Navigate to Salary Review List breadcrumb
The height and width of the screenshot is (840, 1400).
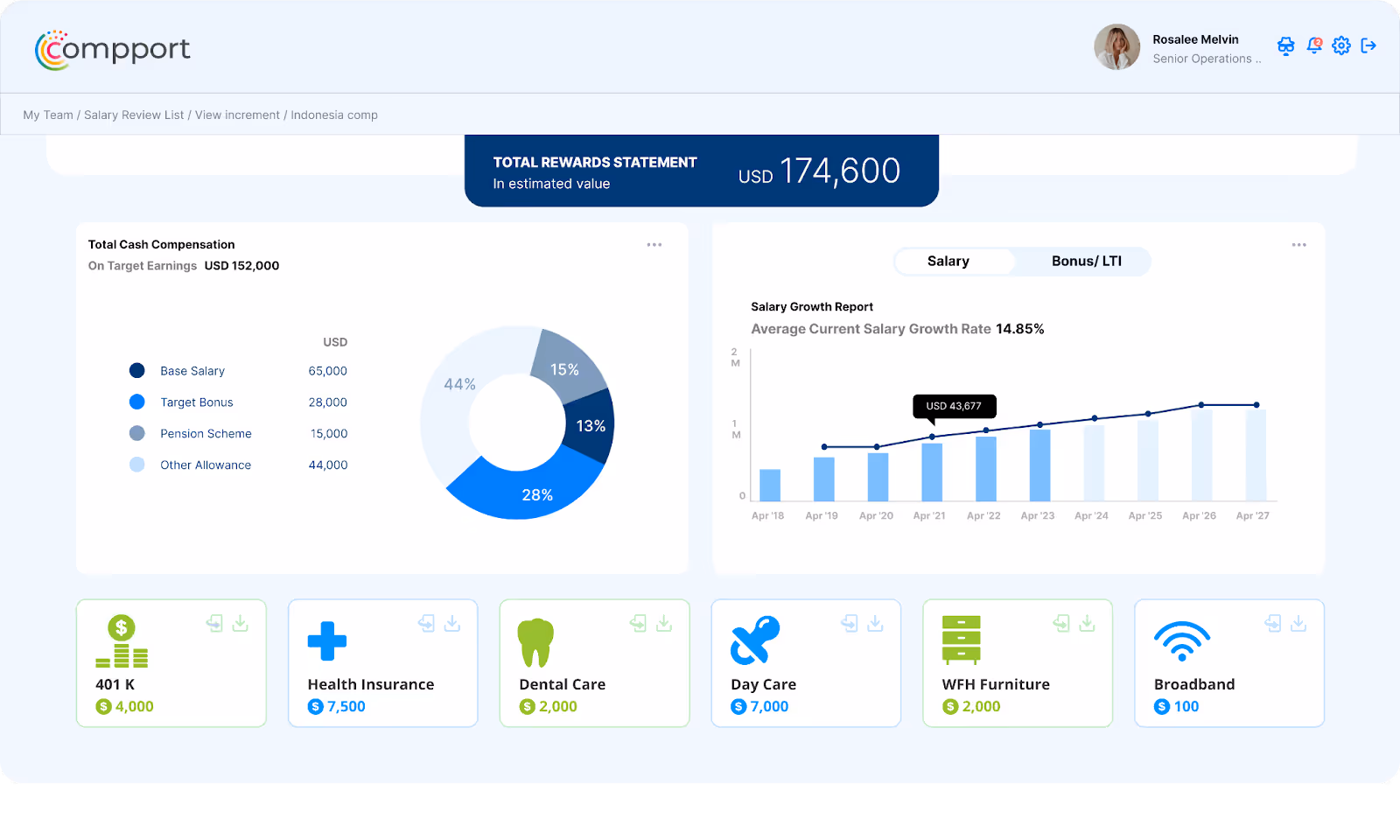(133, 115)
